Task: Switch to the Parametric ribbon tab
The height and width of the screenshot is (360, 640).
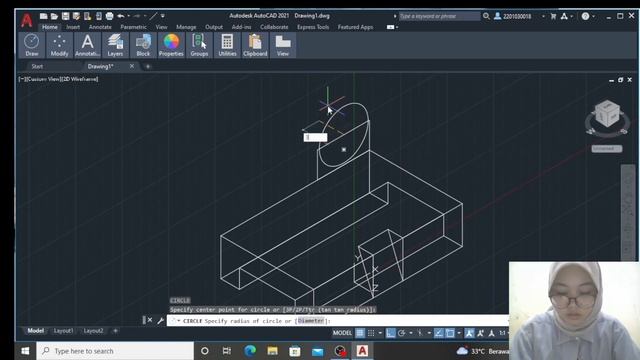Action: point(133,27)
